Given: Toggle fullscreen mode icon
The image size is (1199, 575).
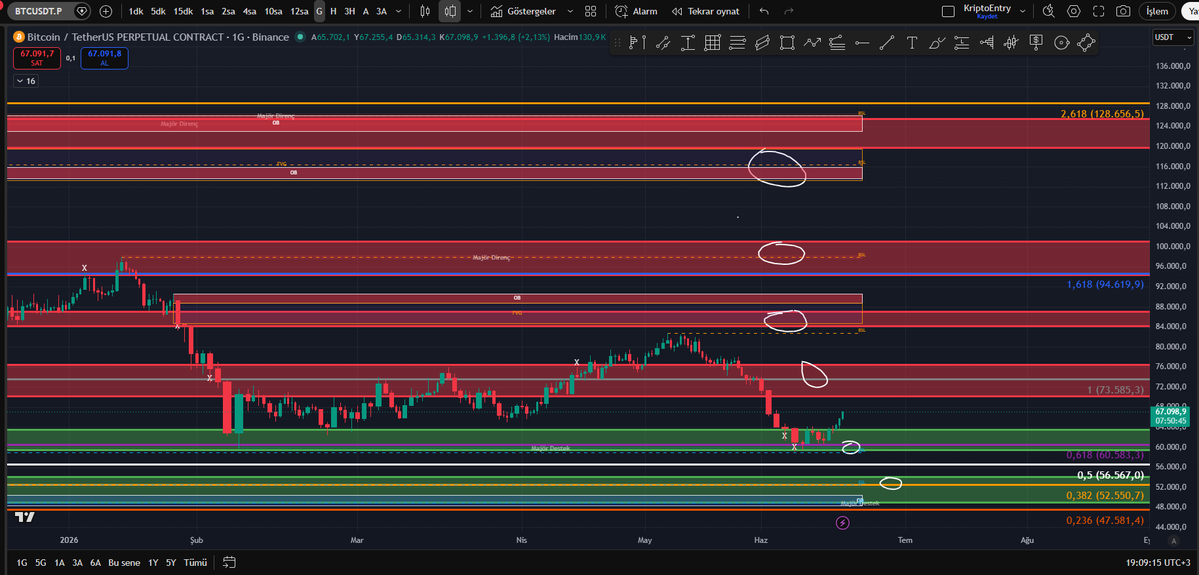Looking at the screenshot, I should point(1098,11).
